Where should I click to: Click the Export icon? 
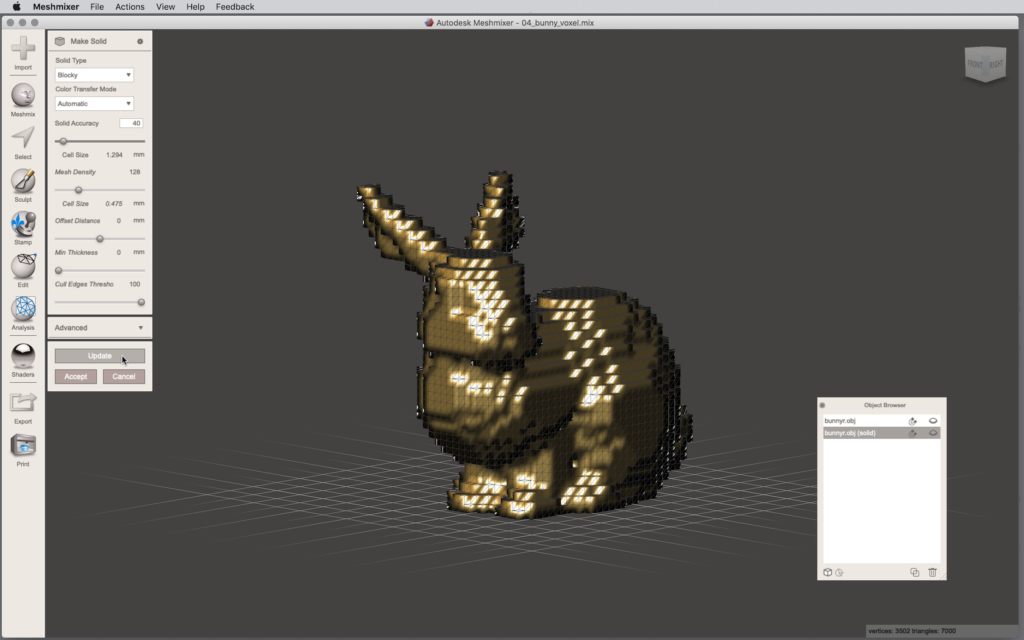[23, 403]
